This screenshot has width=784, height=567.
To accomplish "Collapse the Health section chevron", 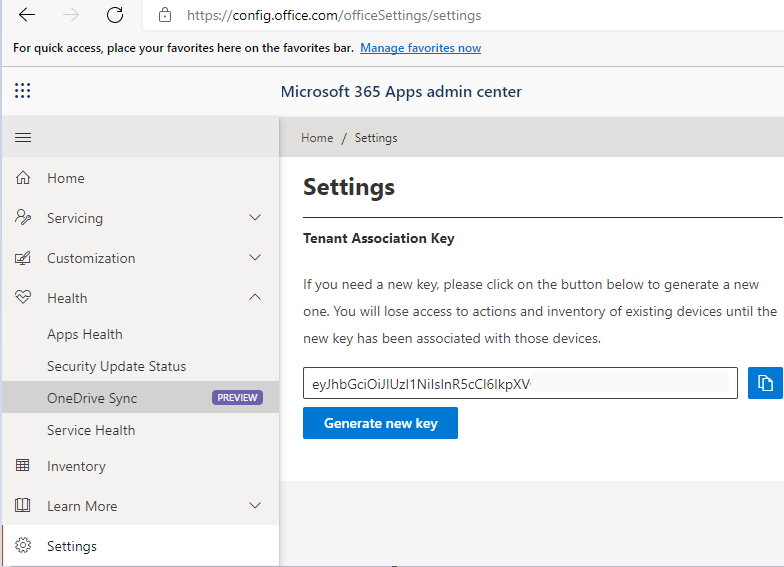I will point(255,297).
